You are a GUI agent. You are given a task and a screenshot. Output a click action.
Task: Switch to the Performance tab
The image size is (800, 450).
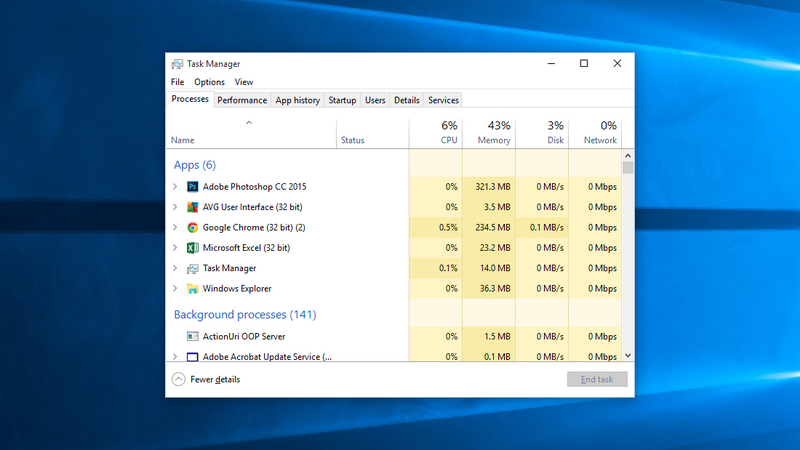pos(242,100)
